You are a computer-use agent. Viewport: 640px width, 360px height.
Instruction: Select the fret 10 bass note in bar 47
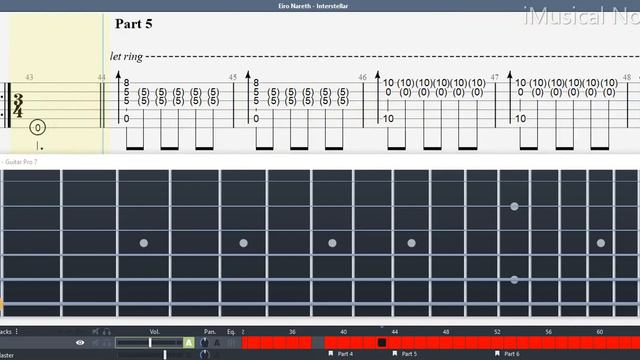[520, 119]
